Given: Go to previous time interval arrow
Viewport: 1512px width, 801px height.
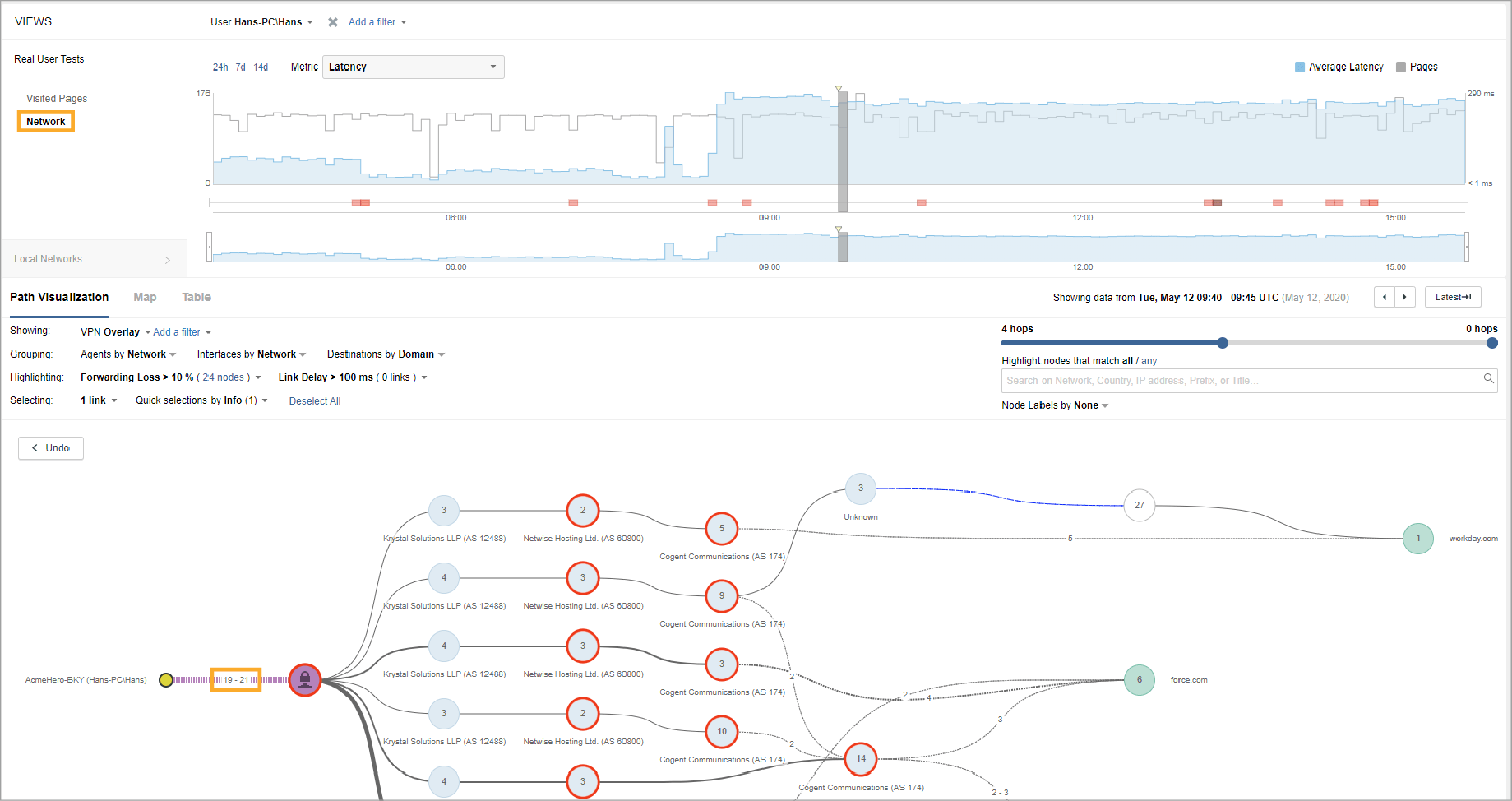Looking at the screenshot, I should pos(1385,298).
